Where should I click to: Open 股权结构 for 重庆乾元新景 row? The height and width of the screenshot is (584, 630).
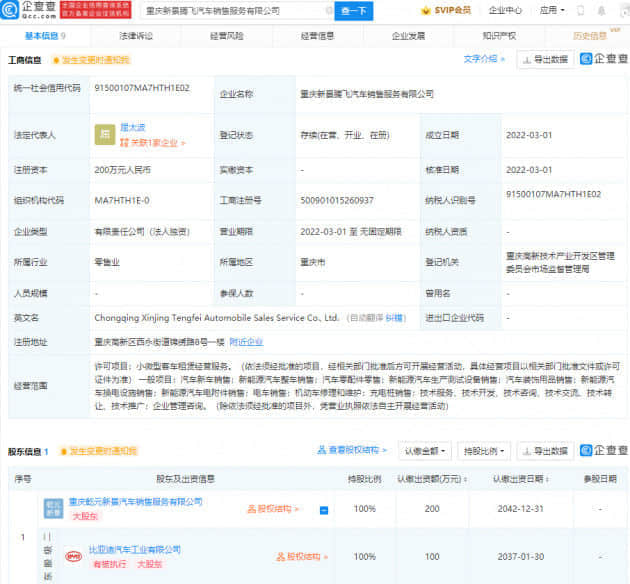point(273,509)
